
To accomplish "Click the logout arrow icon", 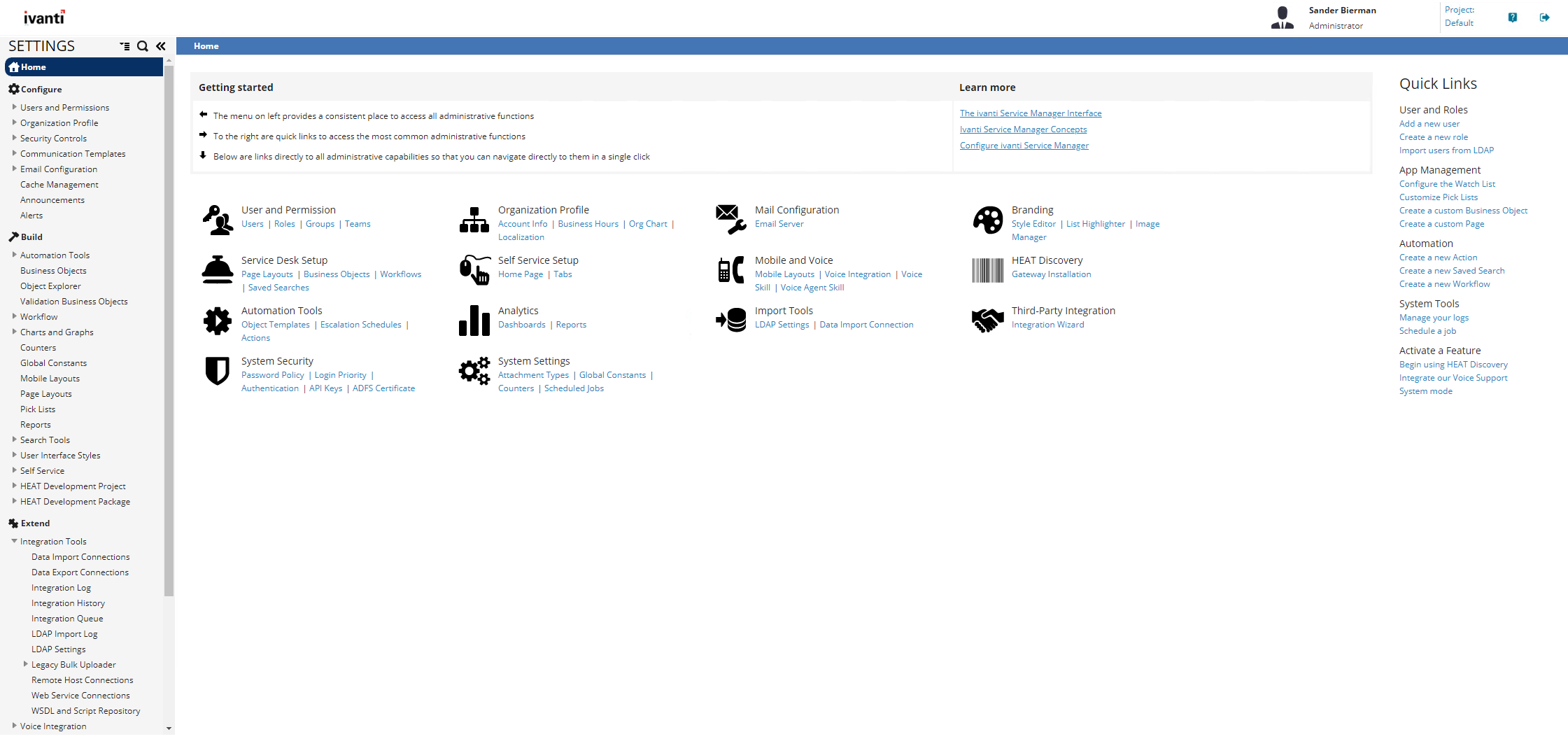I will click(1544, 17).
